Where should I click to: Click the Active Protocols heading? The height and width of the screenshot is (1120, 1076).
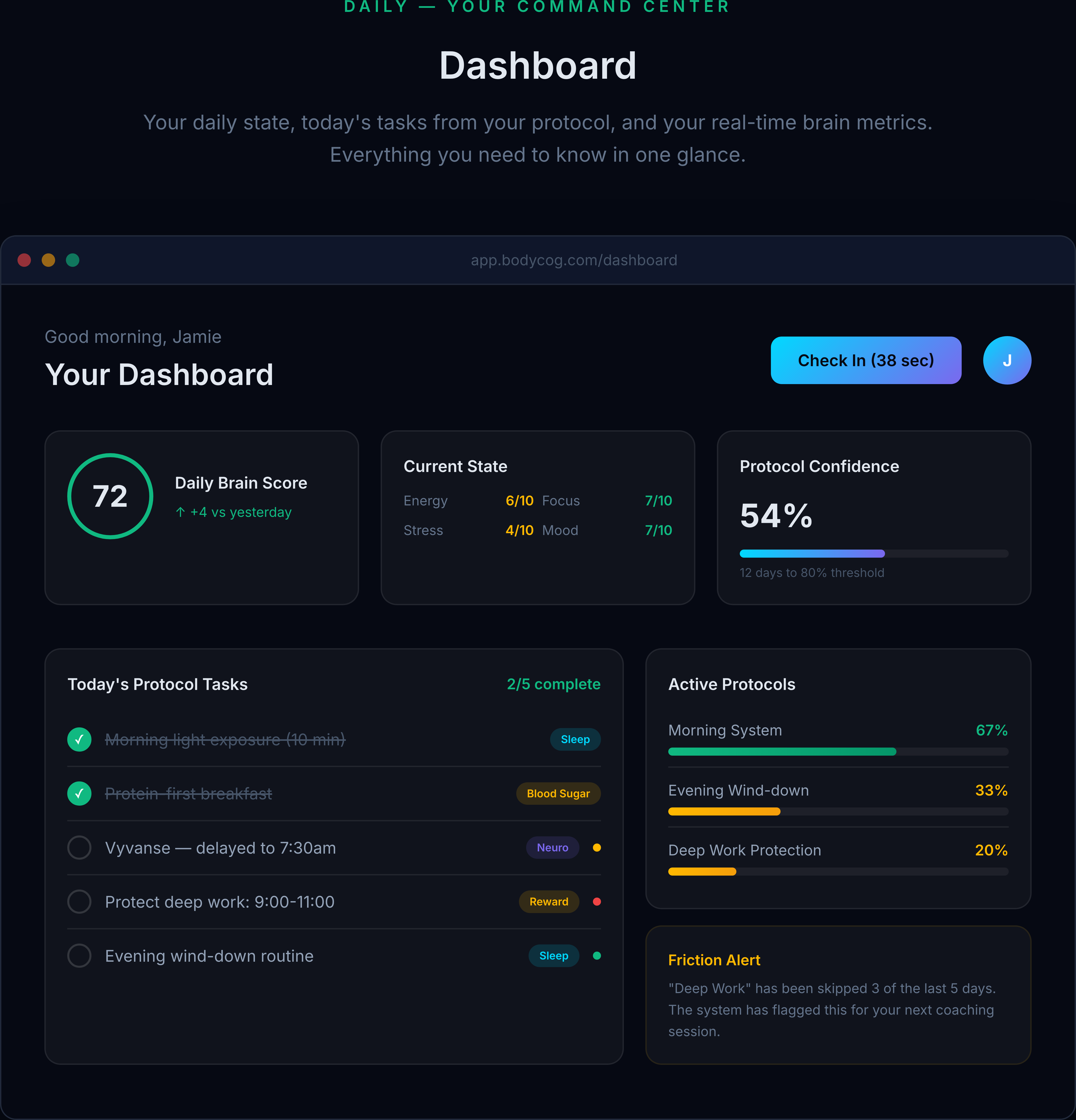coord(731,684)
